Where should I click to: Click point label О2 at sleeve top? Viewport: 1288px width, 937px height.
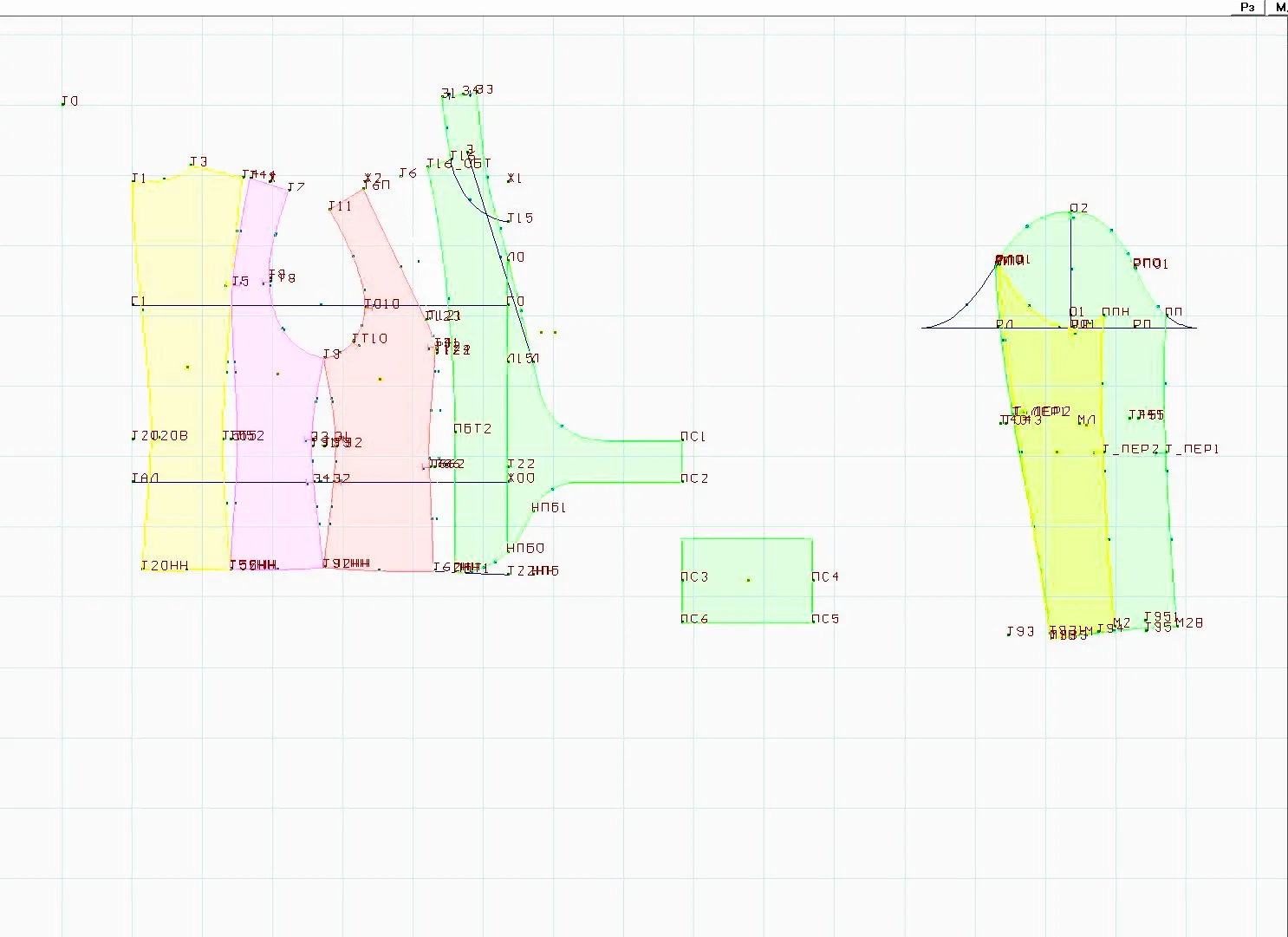pyautogui.click(x=1079, y=209)
